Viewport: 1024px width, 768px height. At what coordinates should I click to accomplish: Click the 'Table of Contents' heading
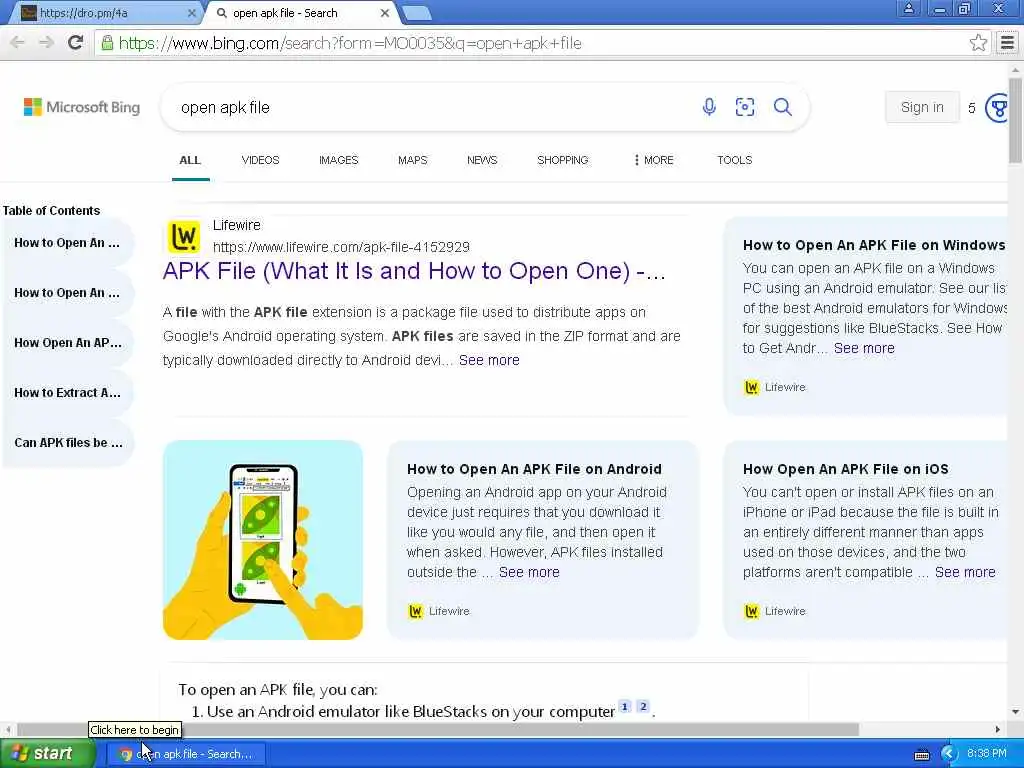(52, 210)
